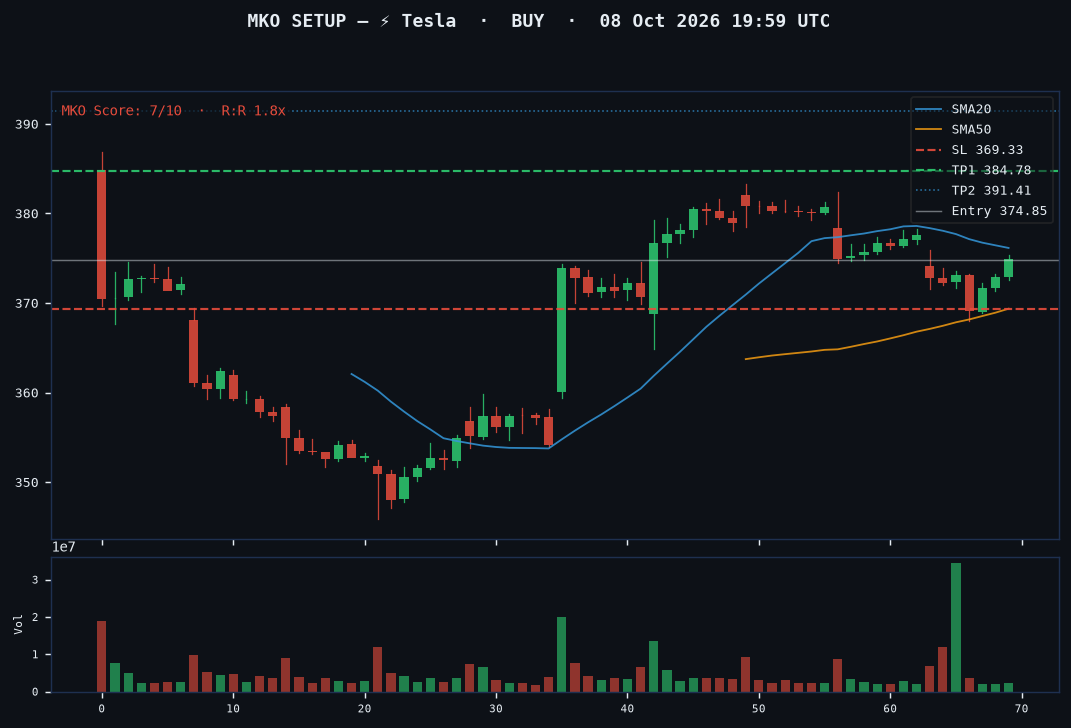Click the 370 price axis label
This screenshot has height=728, width=1071.
click(27, 303)
